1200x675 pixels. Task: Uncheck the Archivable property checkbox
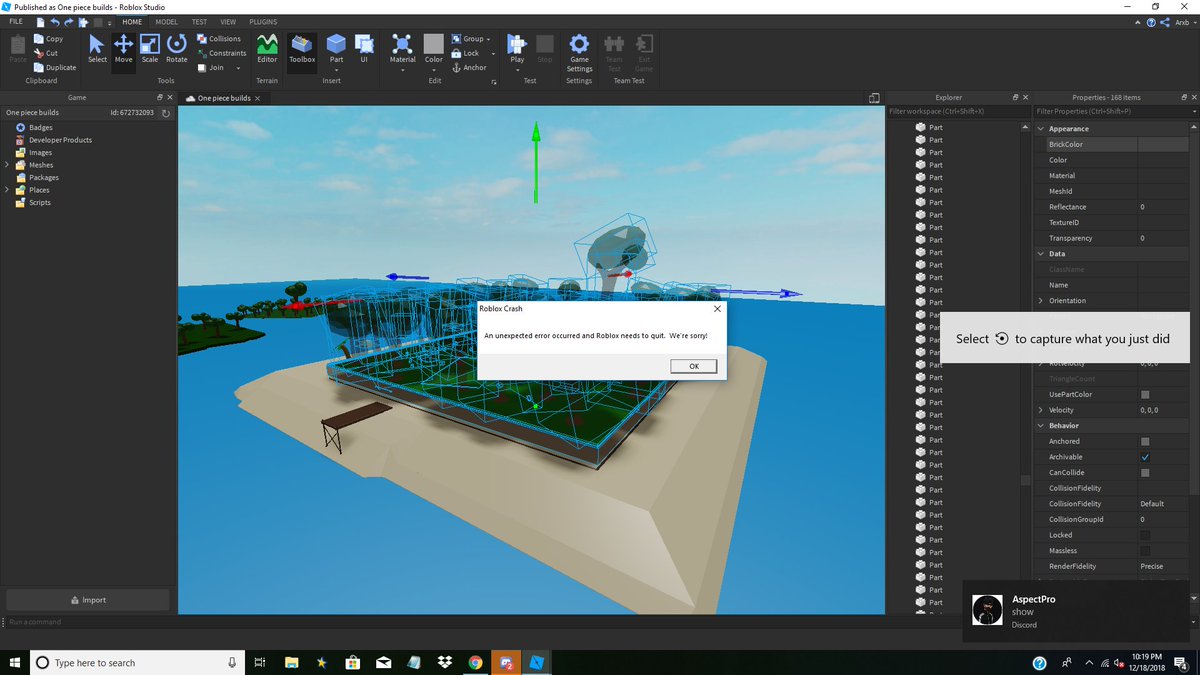point(1145,457)
